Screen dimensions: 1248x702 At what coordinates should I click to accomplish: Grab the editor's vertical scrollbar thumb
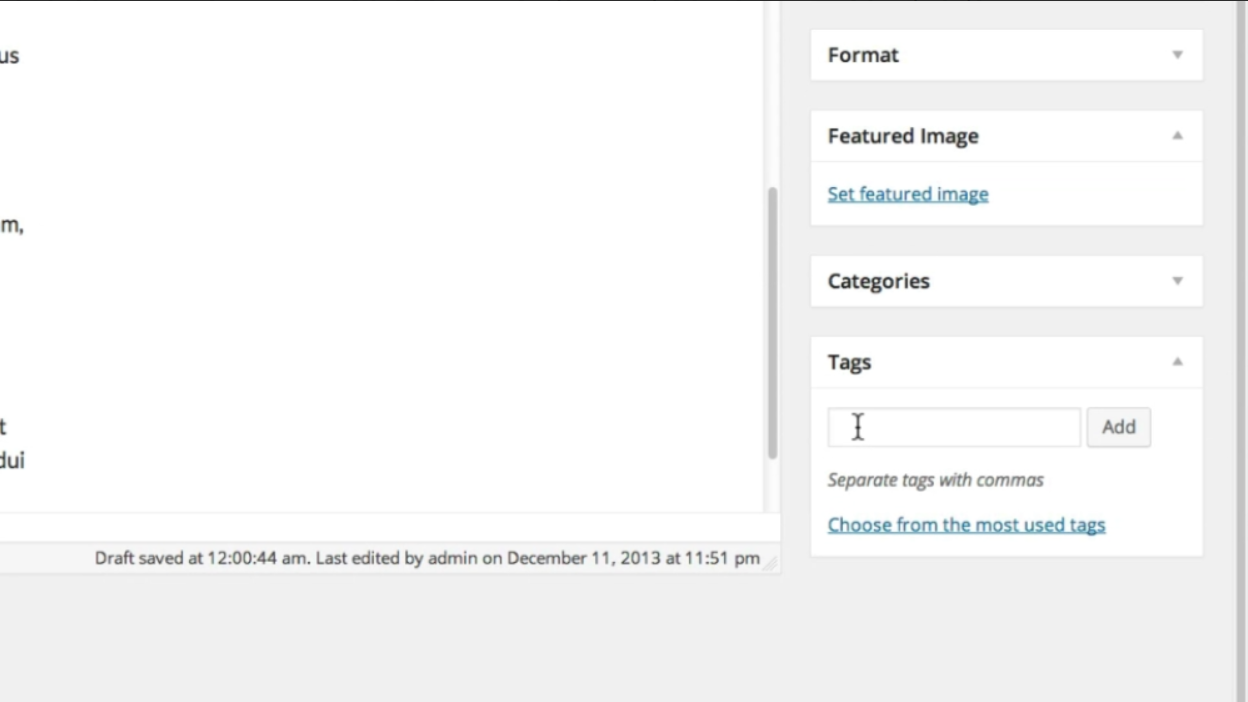[x=772, y=320]
